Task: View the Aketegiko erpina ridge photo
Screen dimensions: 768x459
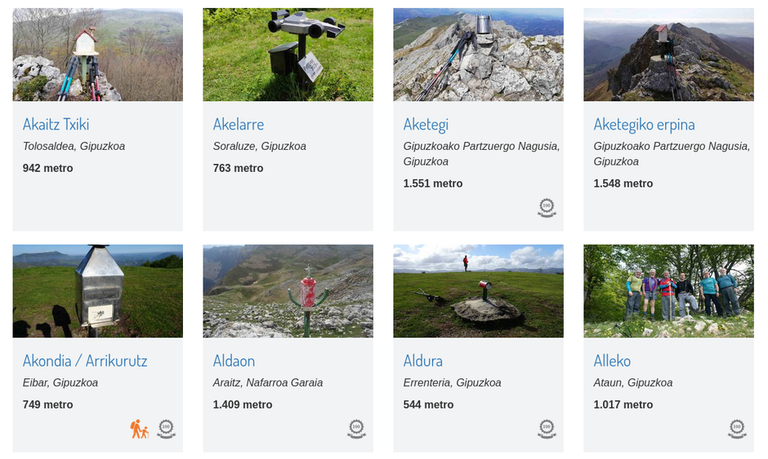Action: tap(668, 55)
